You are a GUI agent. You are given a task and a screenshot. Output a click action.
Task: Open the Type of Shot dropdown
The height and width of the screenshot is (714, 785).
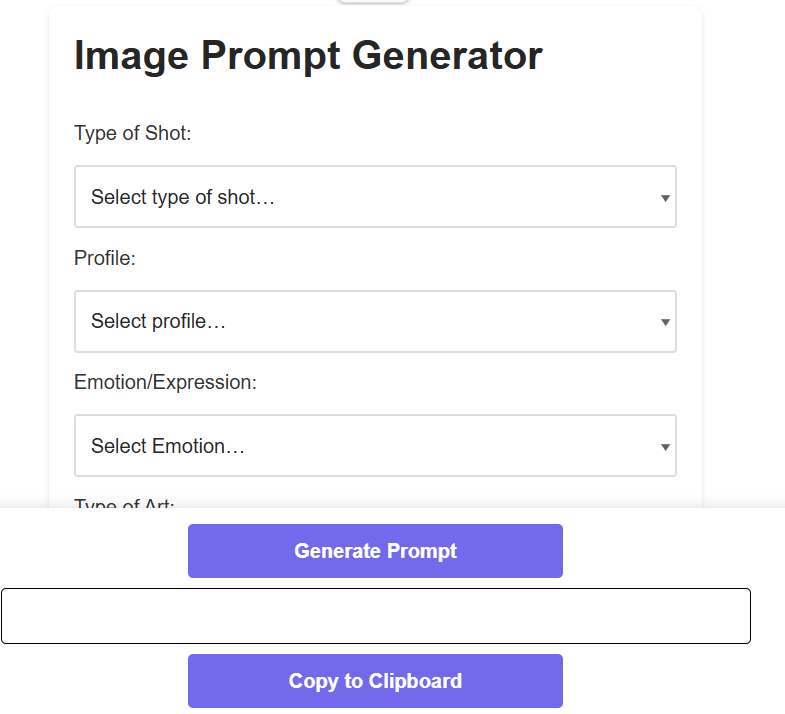[x=375, y=197]
